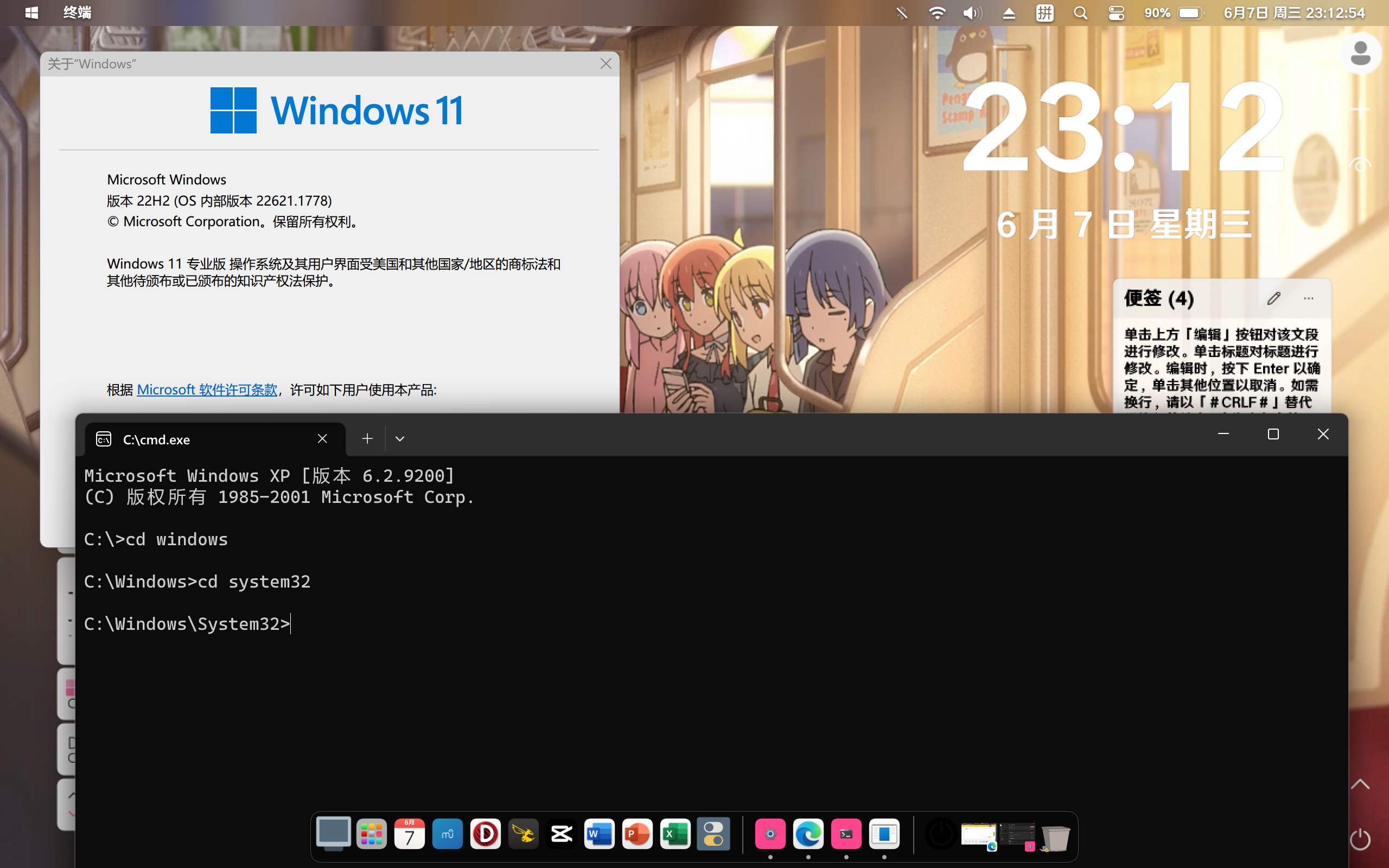Expand the terminal new-tab dropdown chevron
Image resolution: width=1389 pixels, height=868 pixels.
[x=400, y=439]
